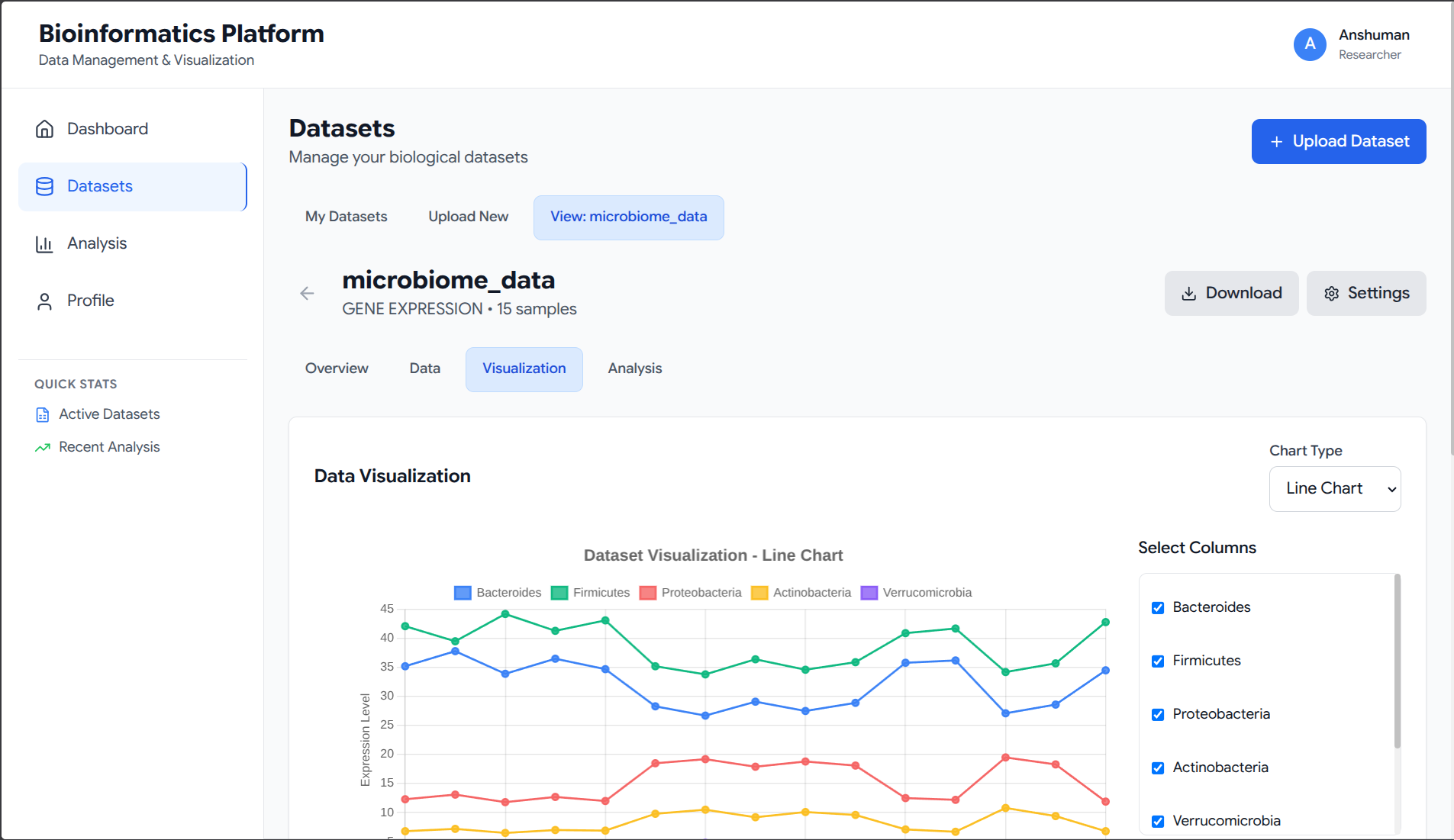Open the Chart Type dropdown

[1334, 488]
